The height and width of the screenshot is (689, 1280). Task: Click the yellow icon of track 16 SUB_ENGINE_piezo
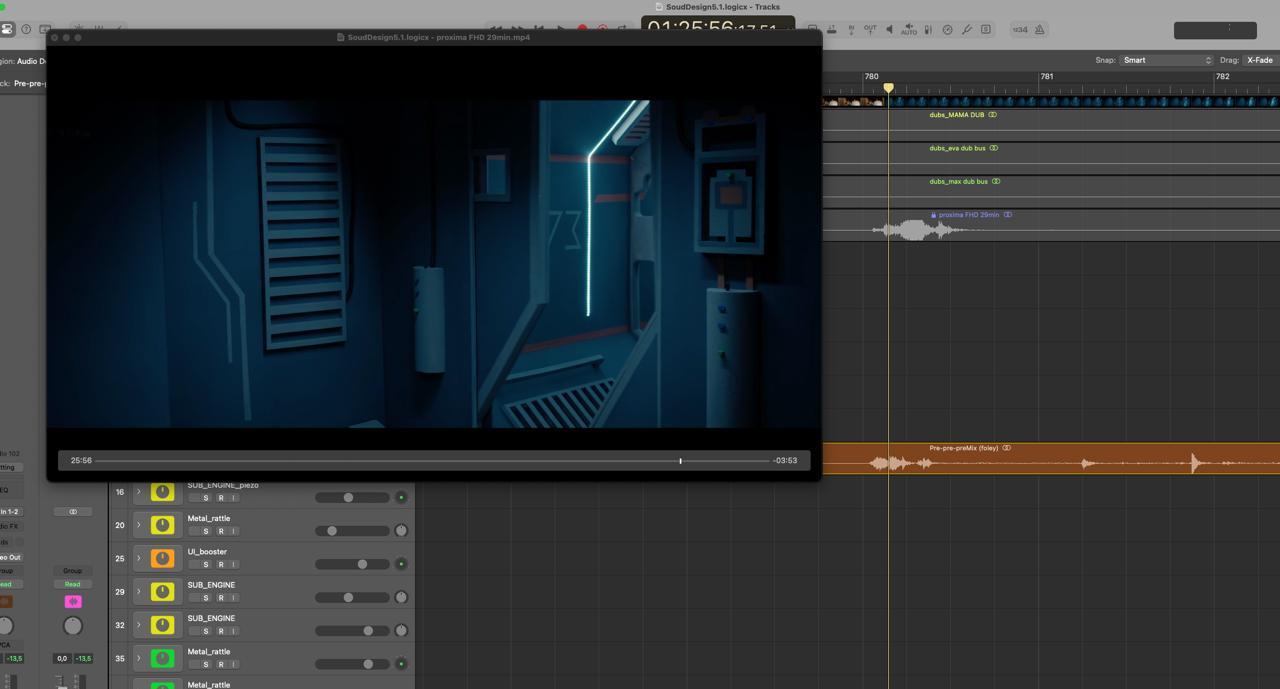[162, 492]
